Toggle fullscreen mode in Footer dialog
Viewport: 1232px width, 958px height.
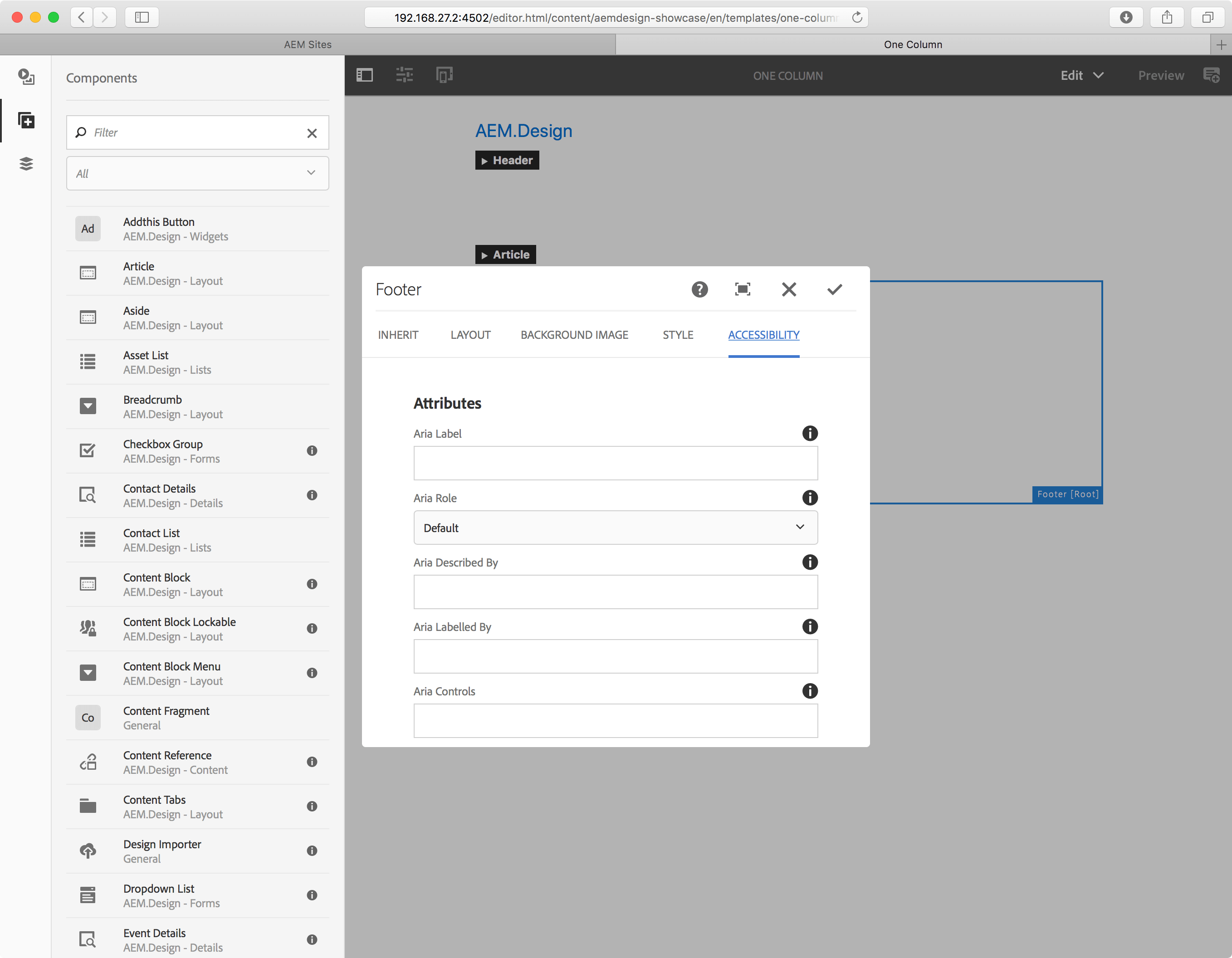743,289
